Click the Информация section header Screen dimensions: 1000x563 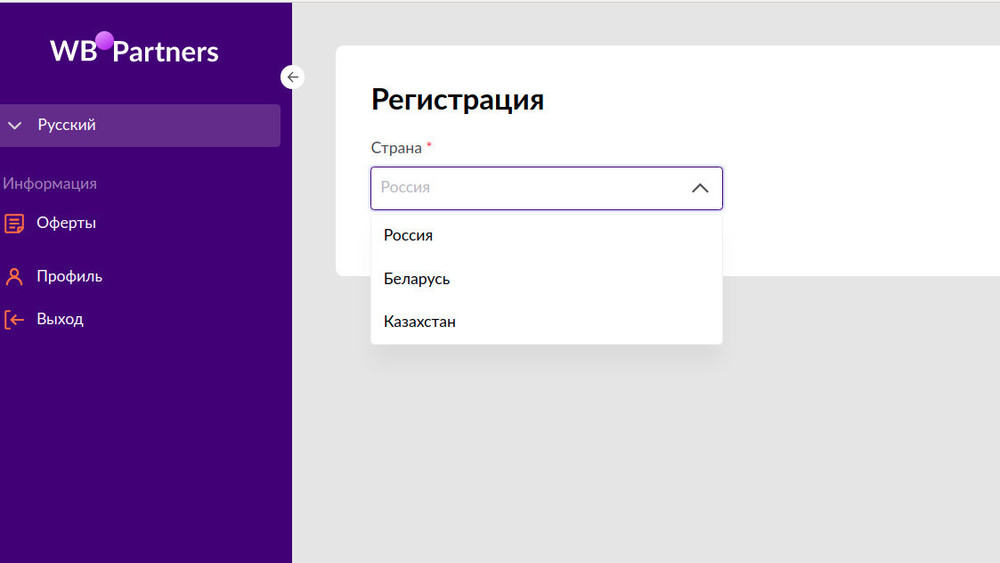50,184
